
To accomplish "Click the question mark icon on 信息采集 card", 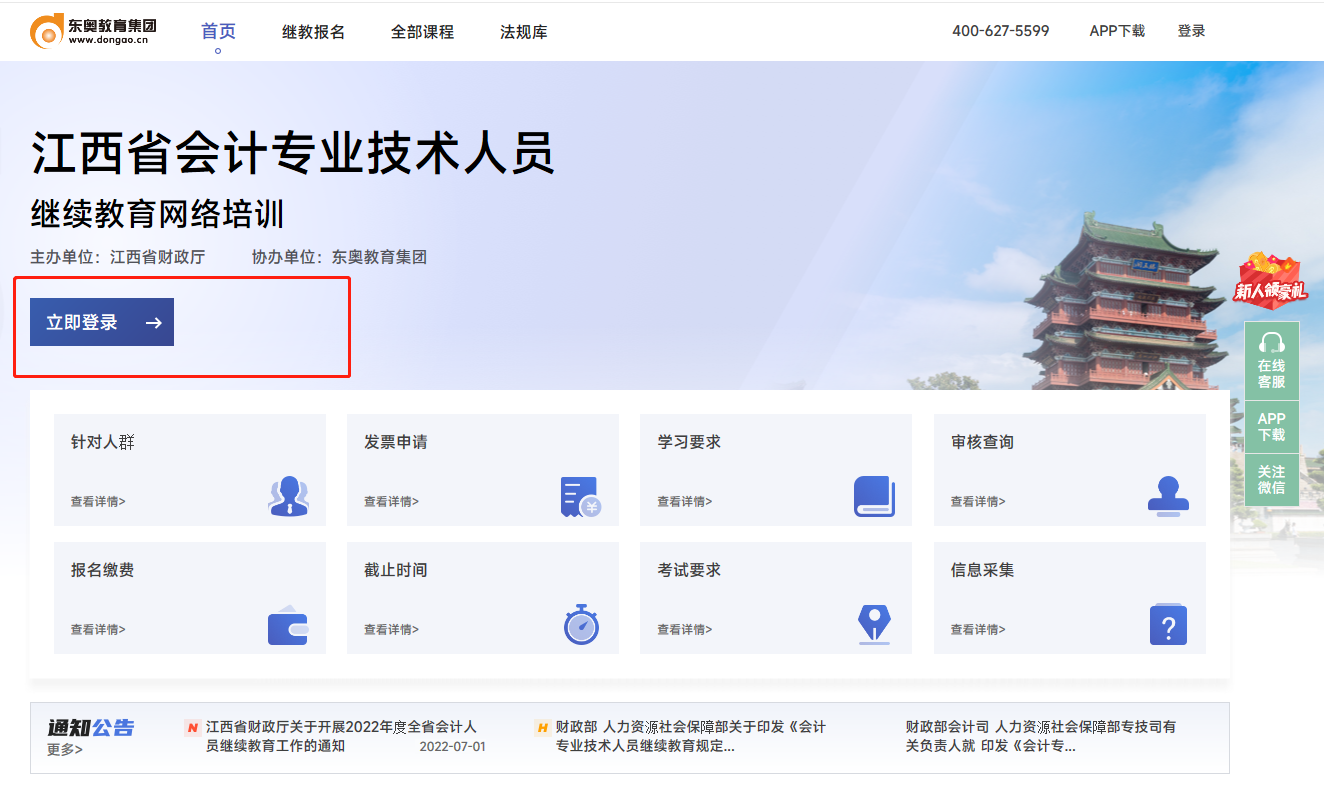I will click(x=1167, y=625).
